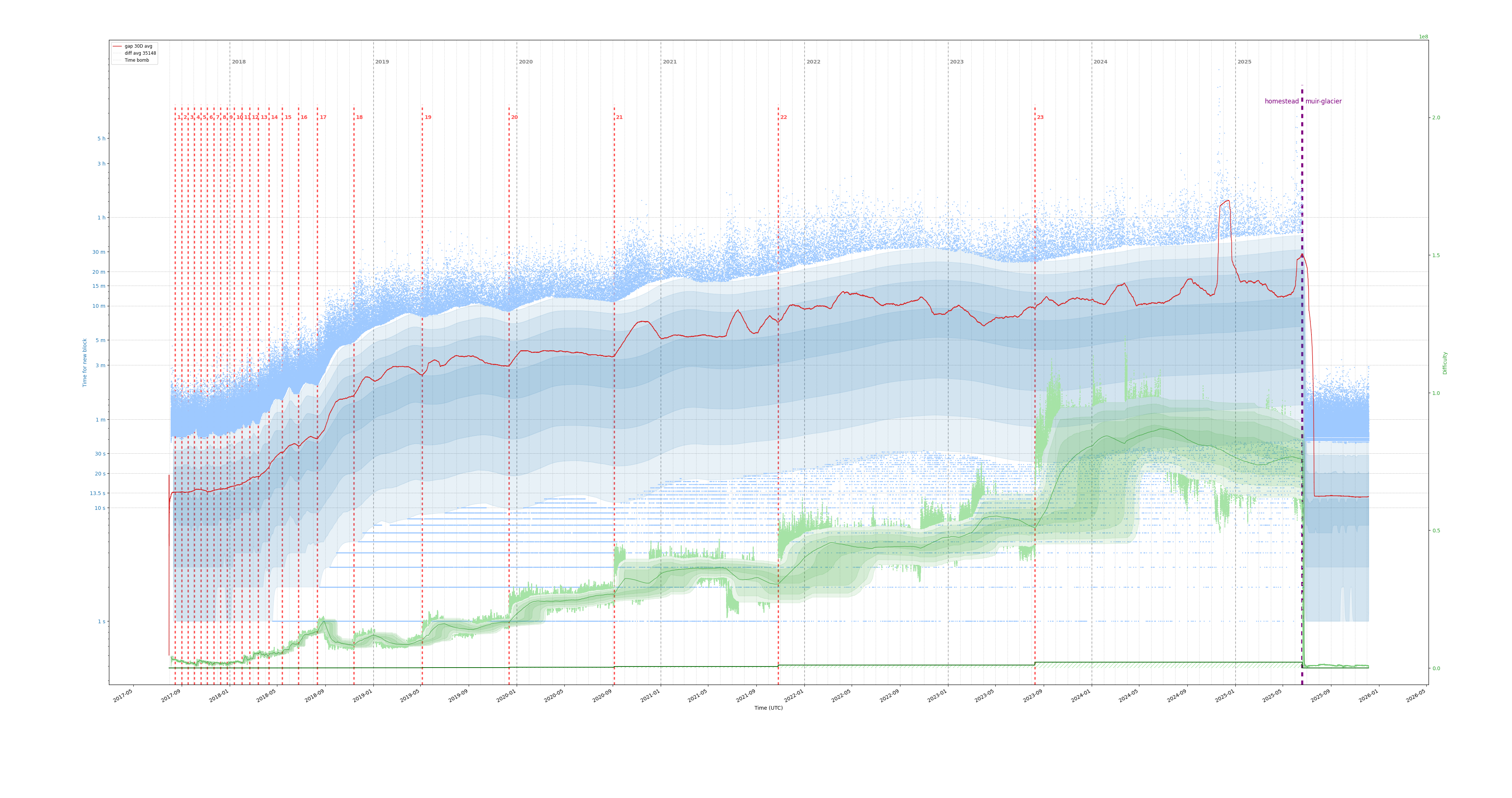Select red time bomb marker number 17
Image resolution: width=1512 pixels, height=798 pixels.
click(x=323, y=117)
